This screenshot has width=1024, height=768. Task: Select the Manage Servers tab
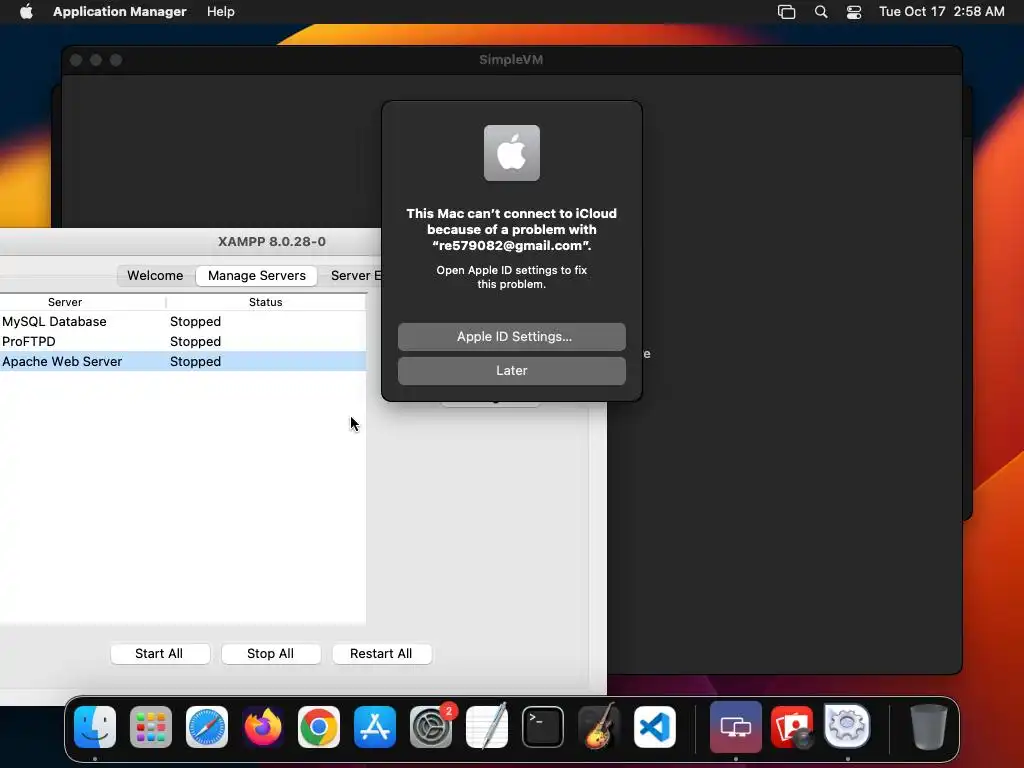click(257, 276)
